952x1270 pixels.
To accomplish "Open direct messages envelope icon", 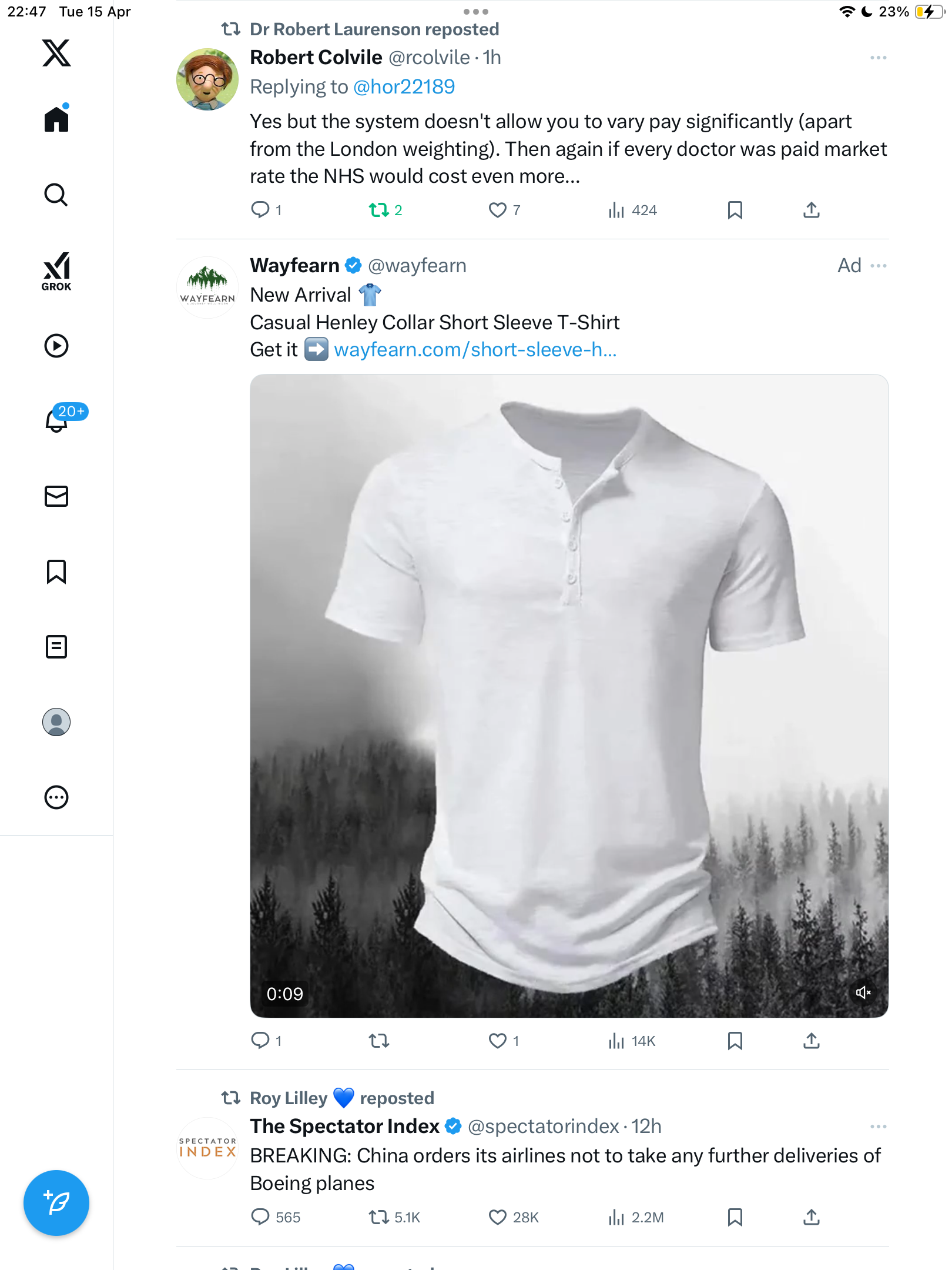I will pyautogui.click(x=56, y=496).
